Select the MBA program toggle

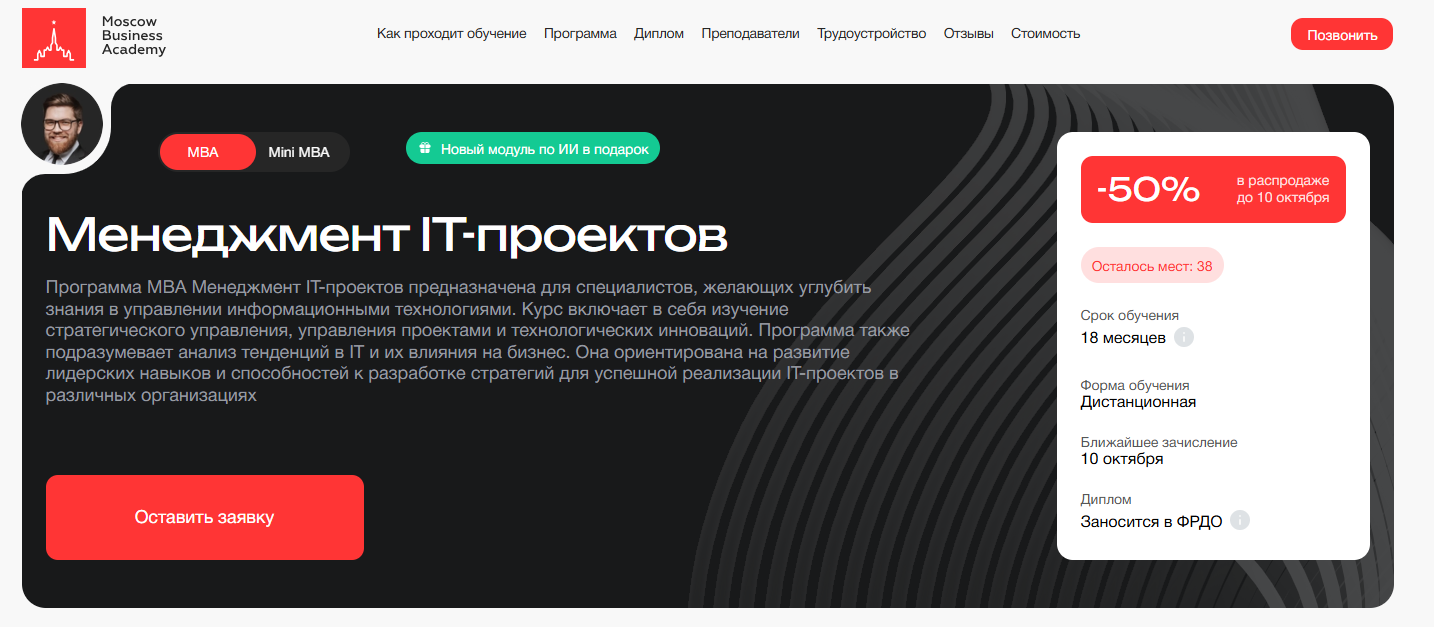pos(206,152)
